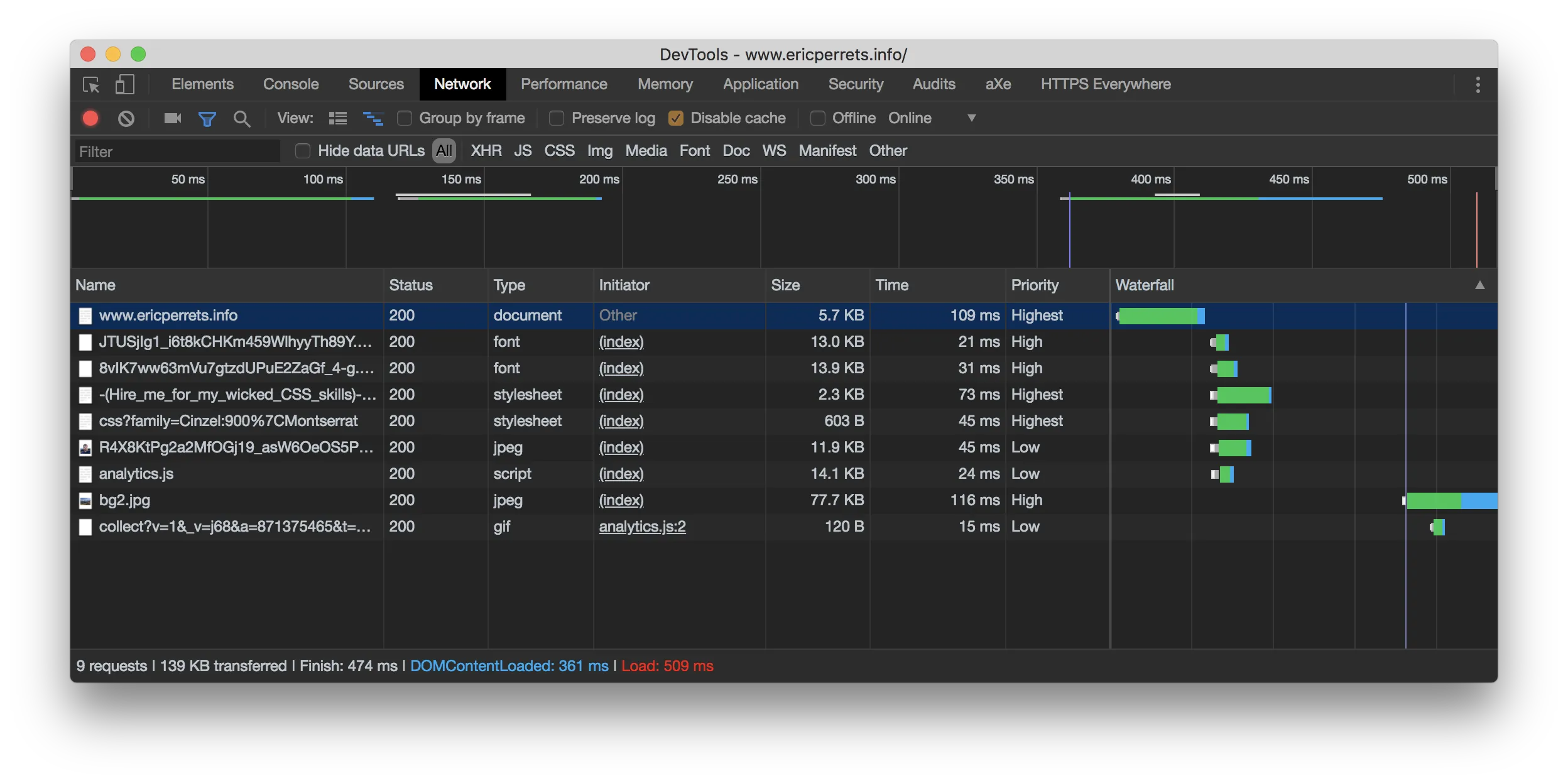Switch to the Performance tab
The height and width of the screenshot is (783, 1568).
(563, 84)
